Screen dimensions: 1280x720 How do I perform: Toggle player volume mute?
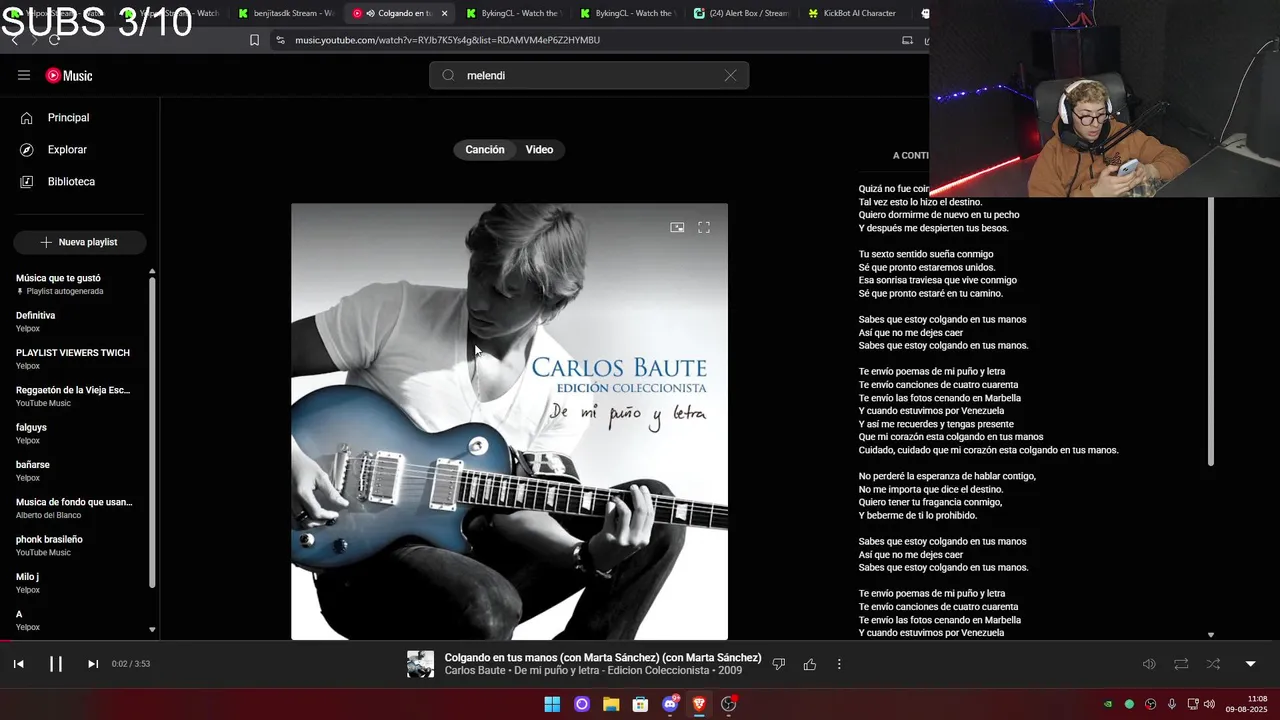click(x=1149, y=664)
